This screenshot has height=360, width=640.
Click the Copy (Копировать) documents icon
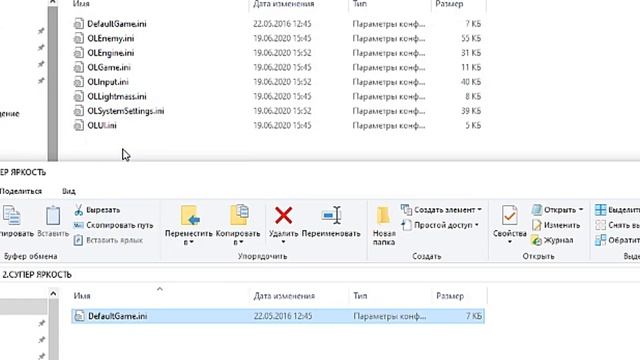11,216
